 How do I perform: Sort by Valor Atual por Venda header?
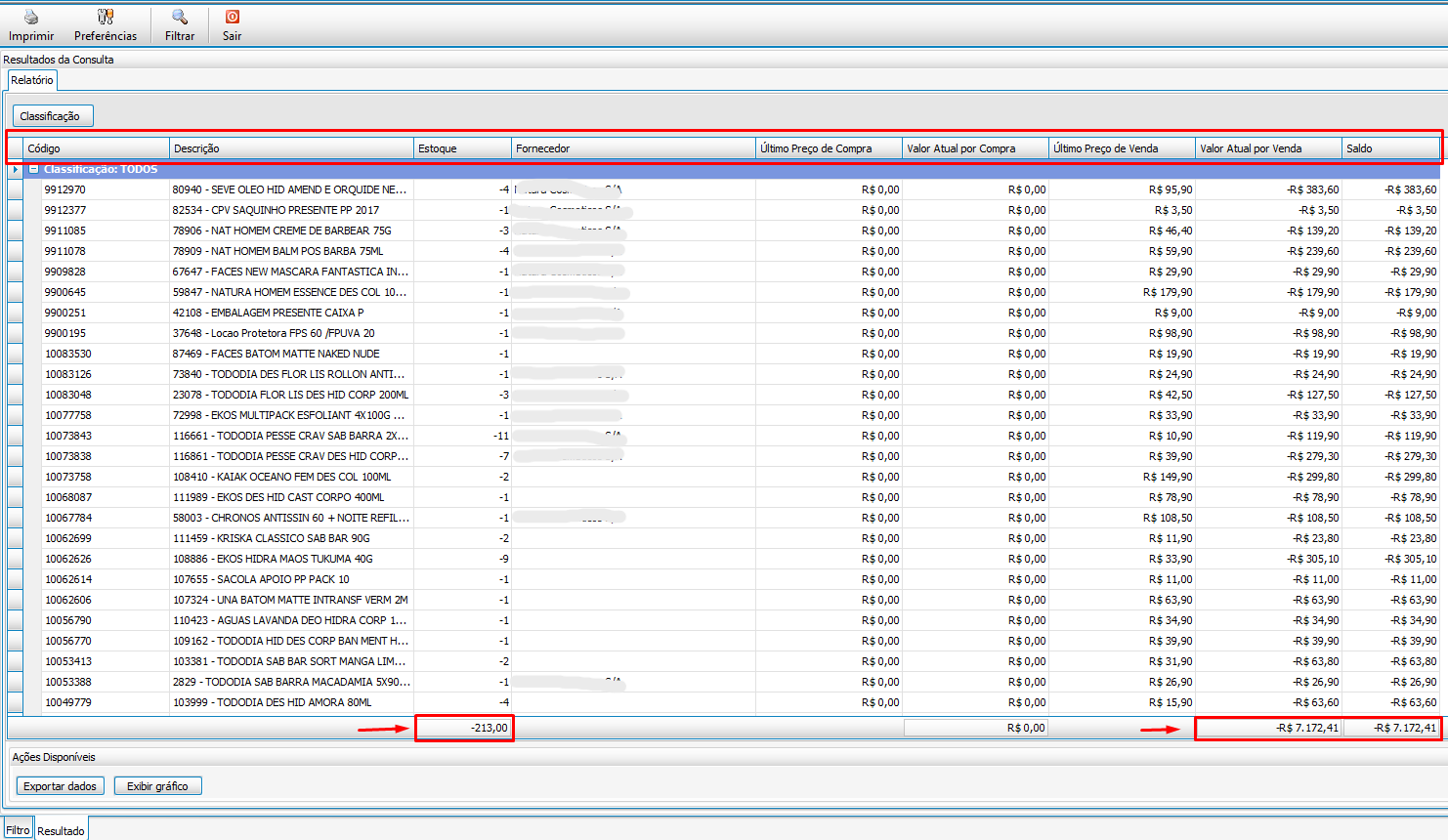[1269, 148]
